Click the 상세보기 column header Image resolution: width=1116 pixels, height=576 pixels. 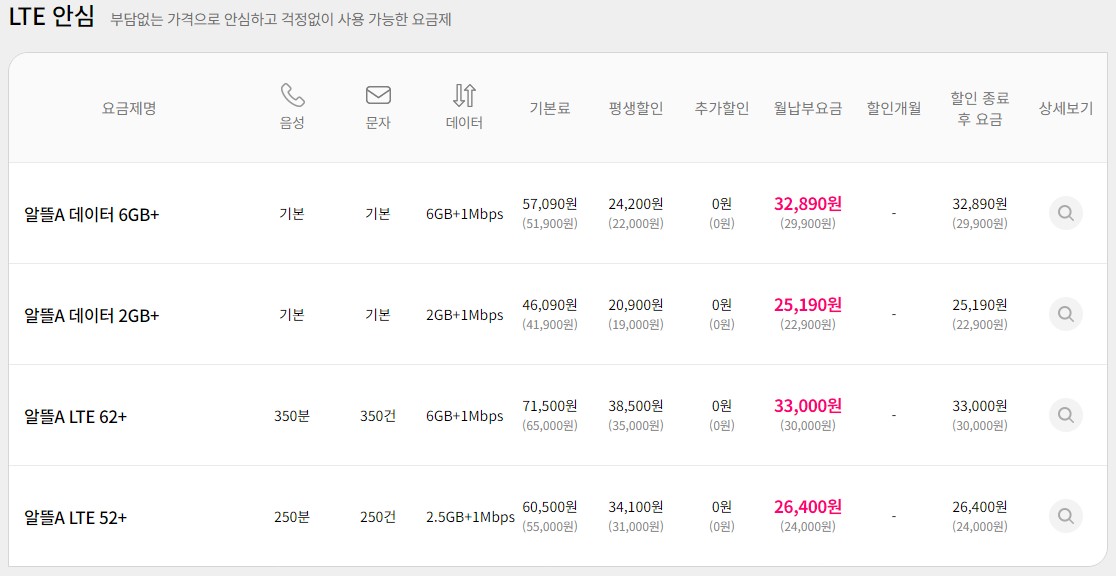1065,108
